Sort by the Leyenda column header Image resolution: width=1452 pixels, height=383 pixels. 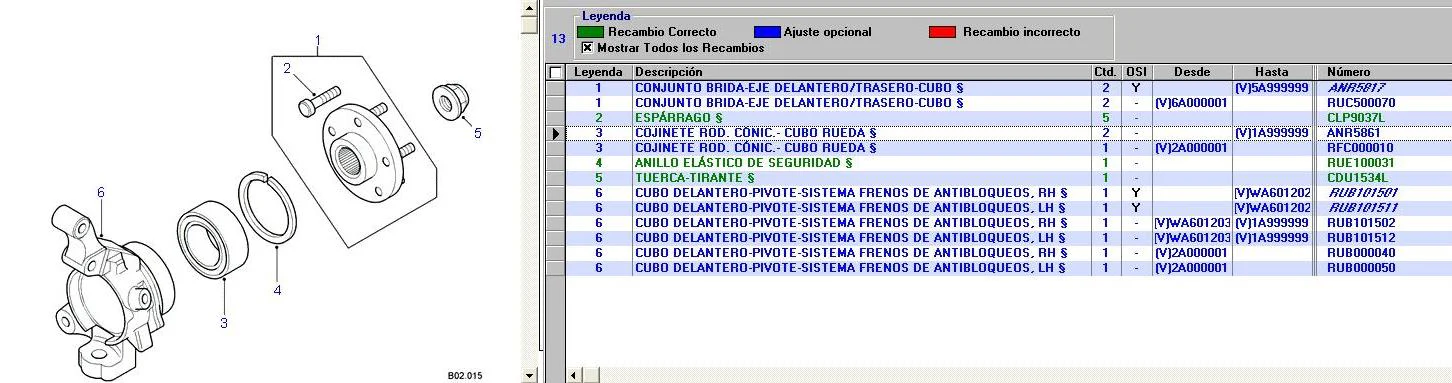pos(598,72)
